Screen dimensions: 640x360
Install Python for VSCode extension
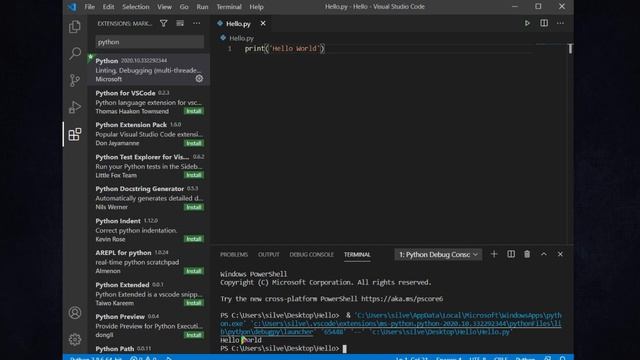(x=194, y=111)
